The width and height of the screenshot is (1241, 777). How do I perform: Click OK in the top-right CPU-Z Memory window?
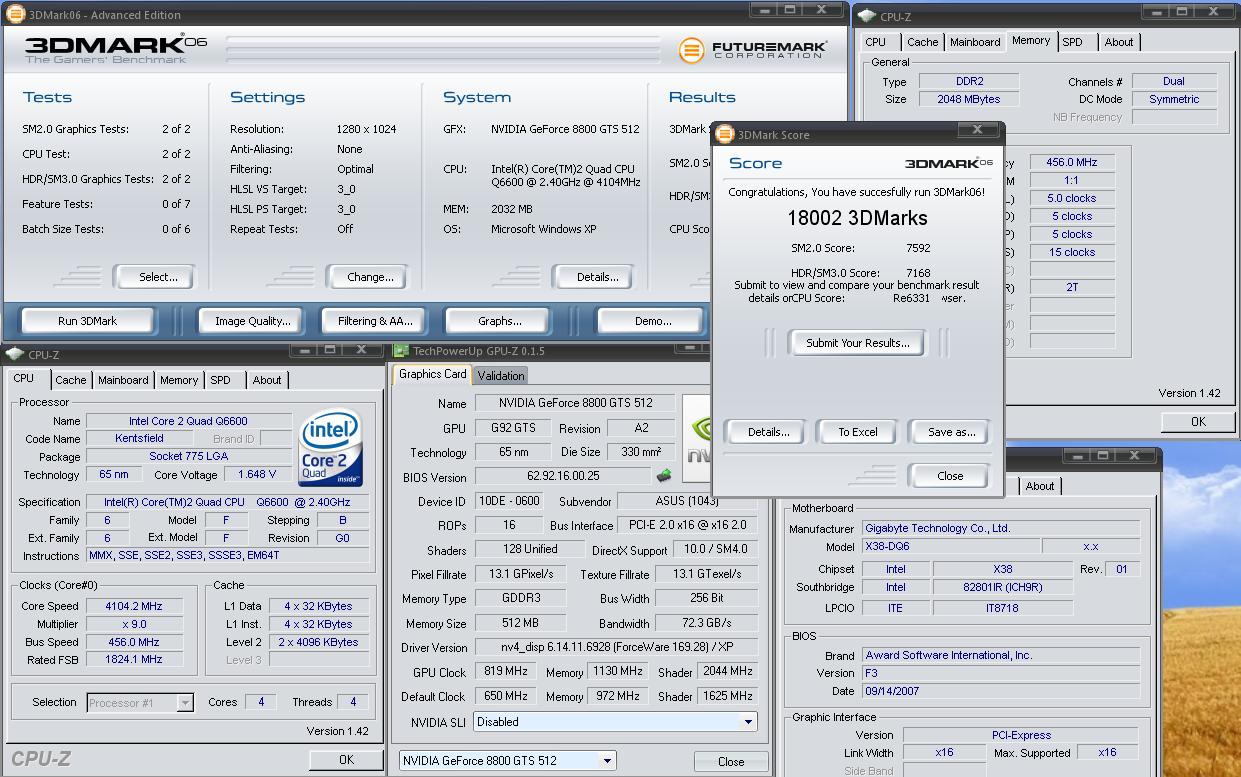[x=1198, y=421]
